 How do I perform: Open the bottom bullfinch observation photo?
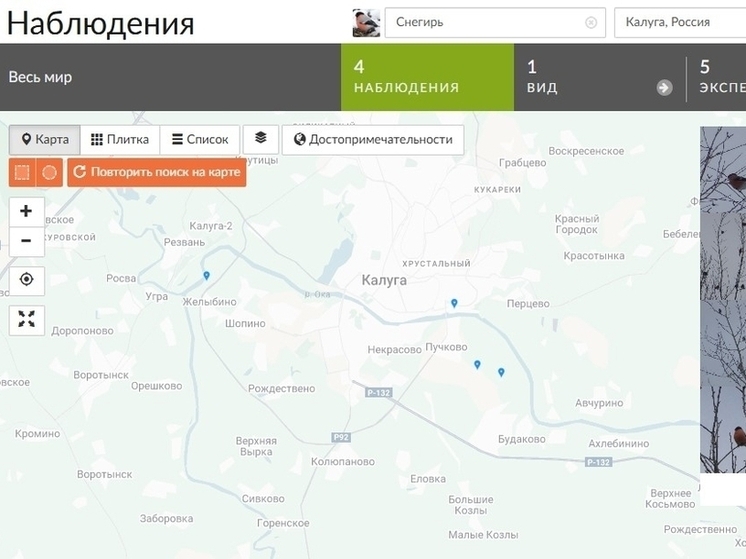point(723,430)
